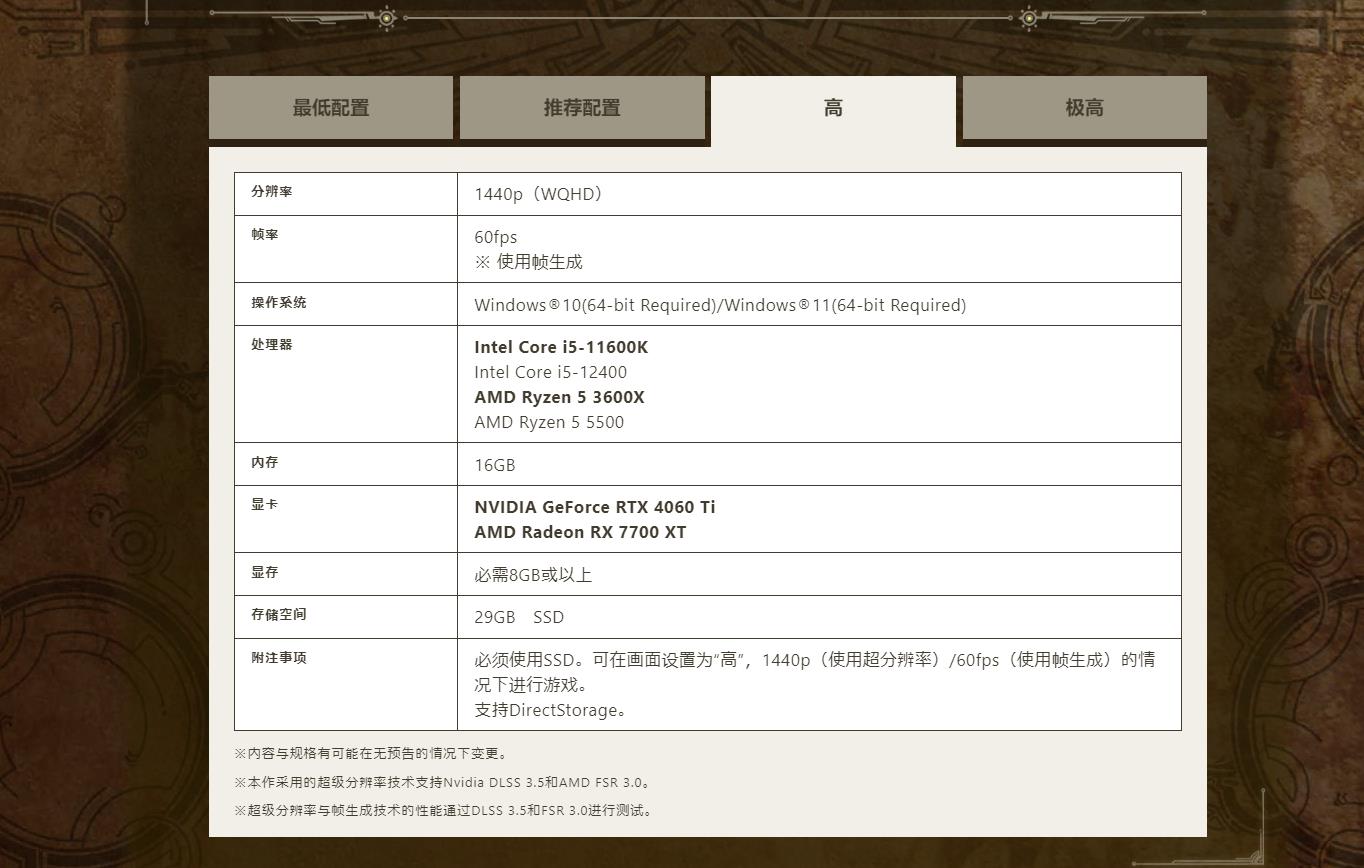Click the ※ 使用帧生成 note

pyautogui.click(x=529, y=262)
